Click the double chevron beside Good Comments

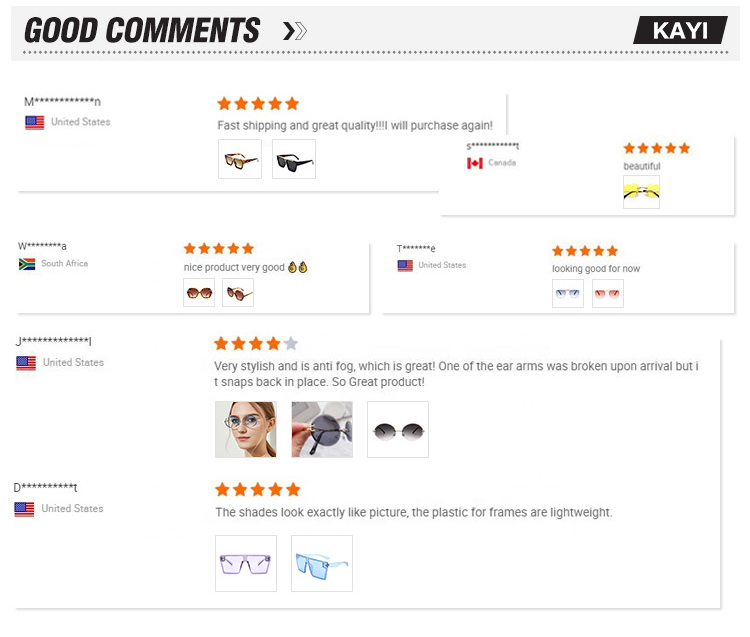click(295, 31)
